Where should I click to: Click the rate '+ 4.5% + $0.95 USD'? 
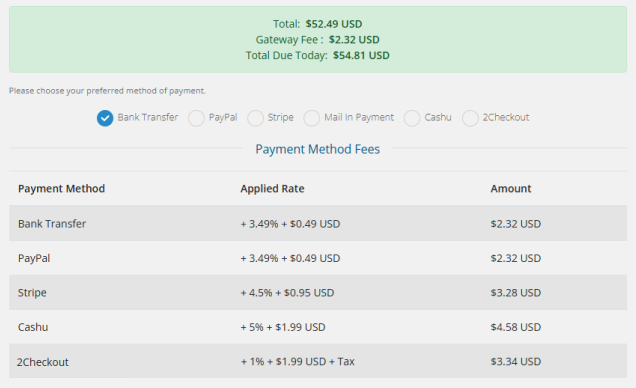coord(288,293)
